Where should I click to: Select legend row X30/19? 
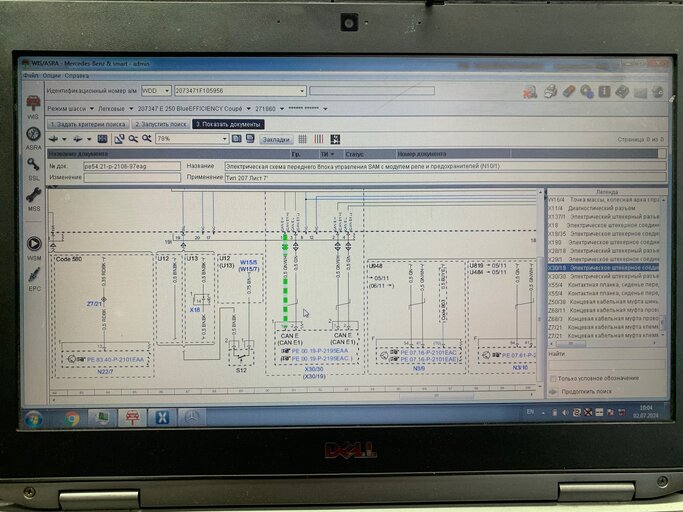[x=603, y=268]
